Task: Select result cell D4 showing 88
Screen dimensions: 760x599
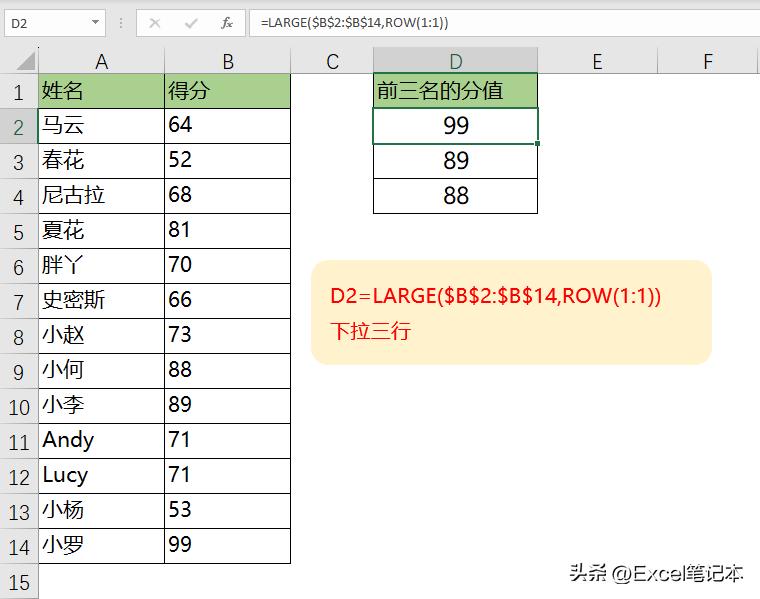Action: tap(456, 196)
